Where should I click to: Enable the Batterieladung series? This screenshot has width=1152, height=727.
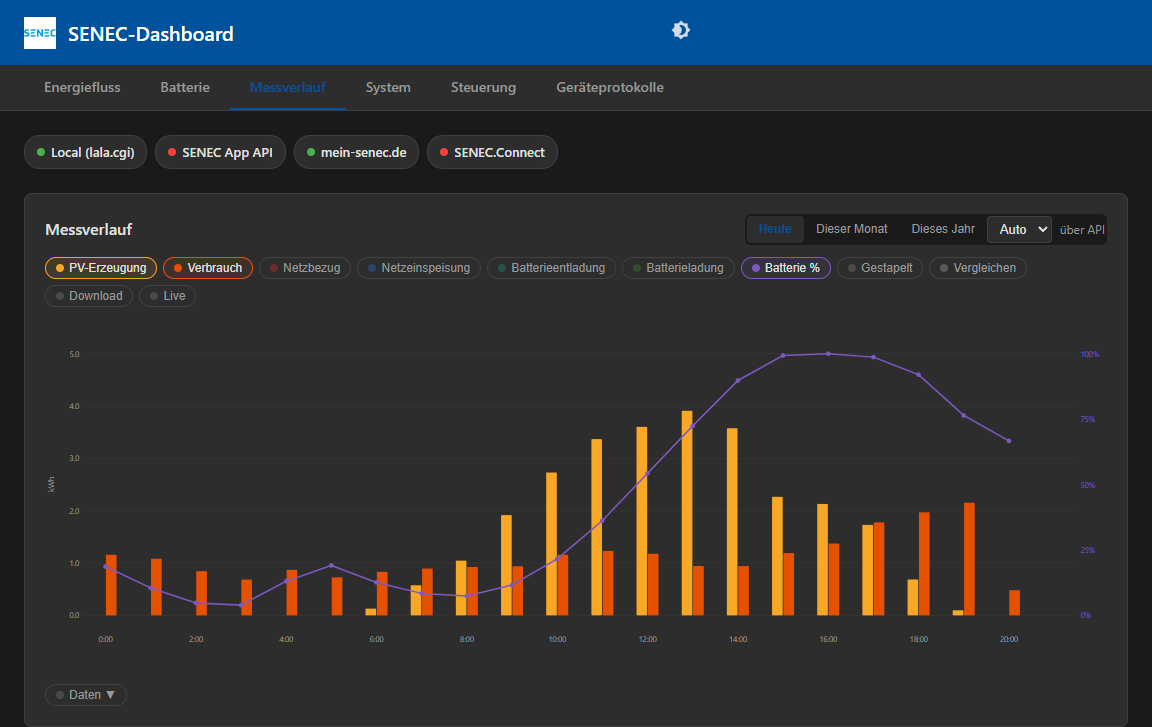tap(678, 268)
